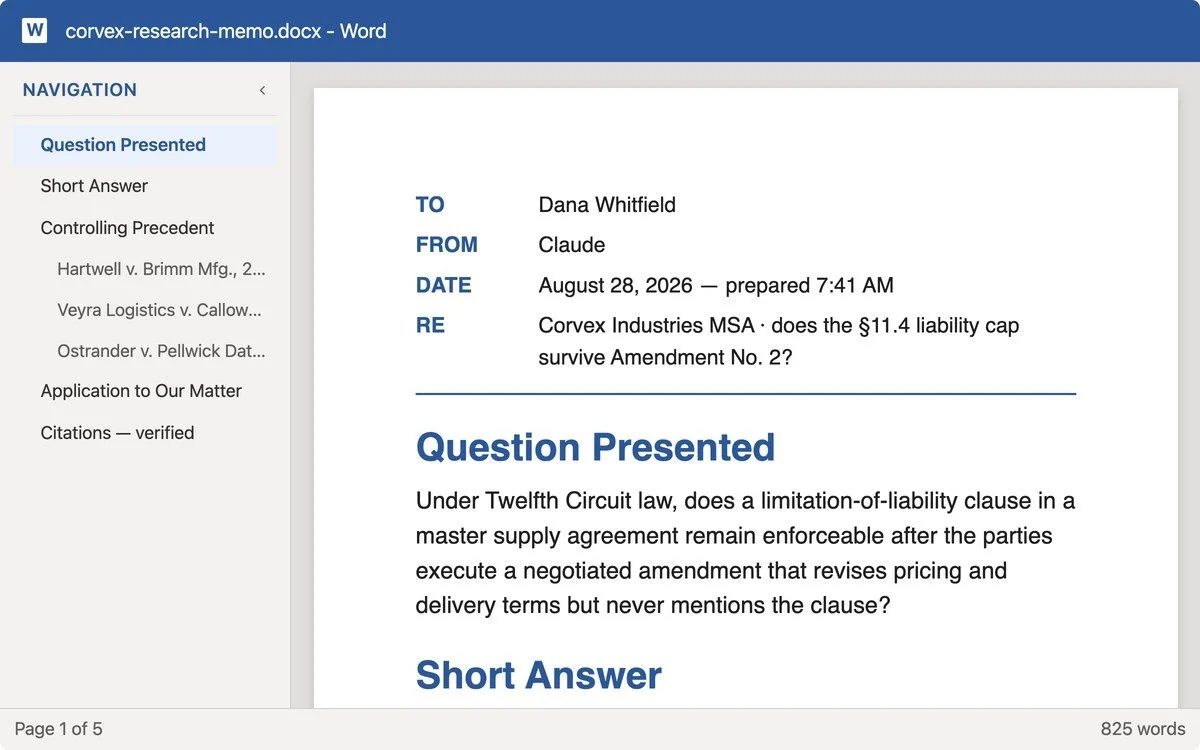This screenshot has width=1200, height=750.
Task: Click the date August 28, 2026 line
Action: click(716, 285)
